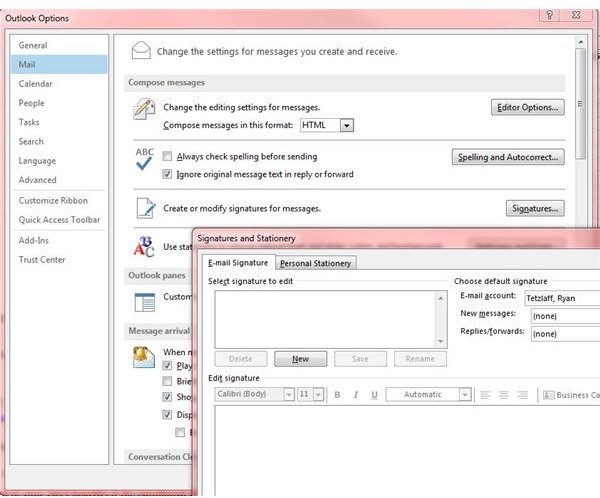
Task: Enable Always check spelling before sending
Action: tap(167, 156)
